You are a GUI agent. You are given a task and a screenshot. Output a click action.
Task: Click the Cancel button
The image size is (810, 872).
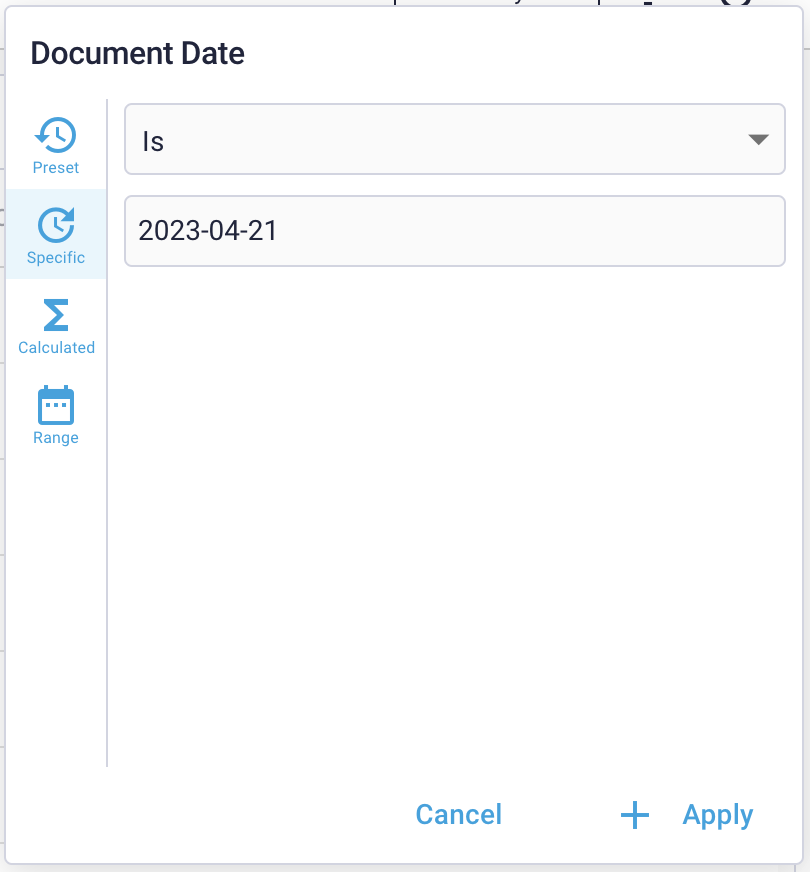pyautogui.click(x=458, y=815)
